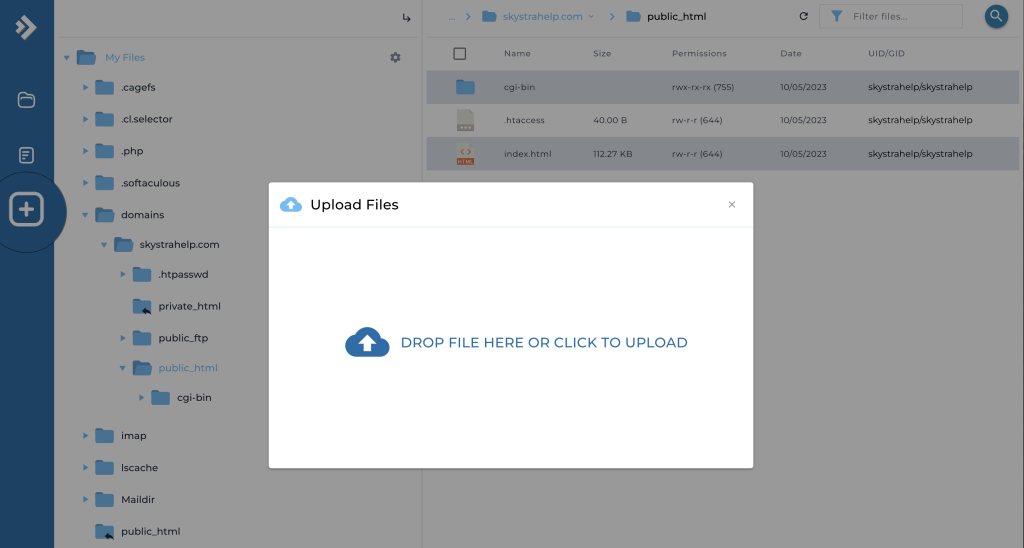Click the blue search magnifier button
Screen dimensions: 1024x548
click(x=996, y=16)
